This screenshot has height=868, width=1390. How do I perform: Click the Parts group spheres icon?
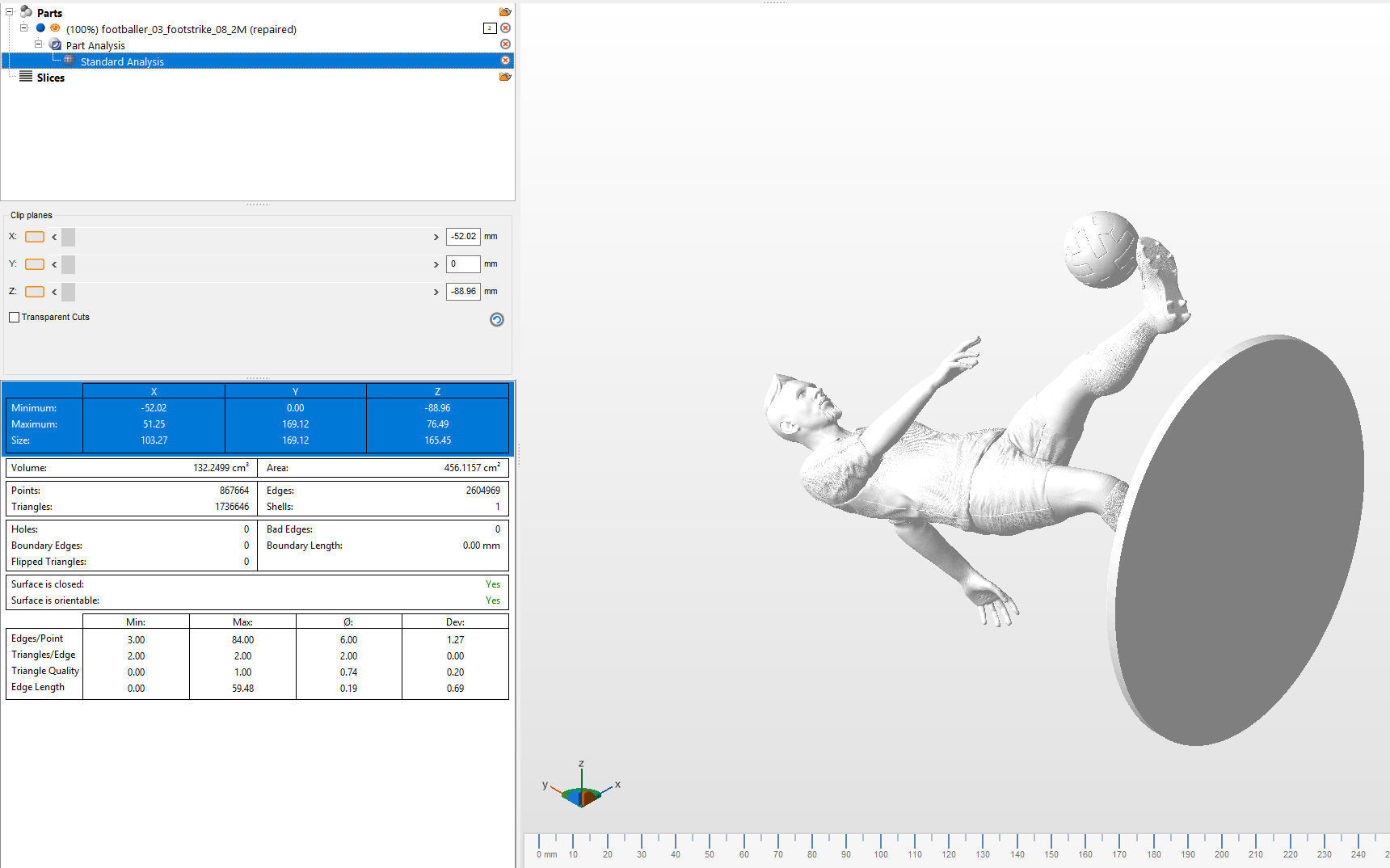pos(26,12)
